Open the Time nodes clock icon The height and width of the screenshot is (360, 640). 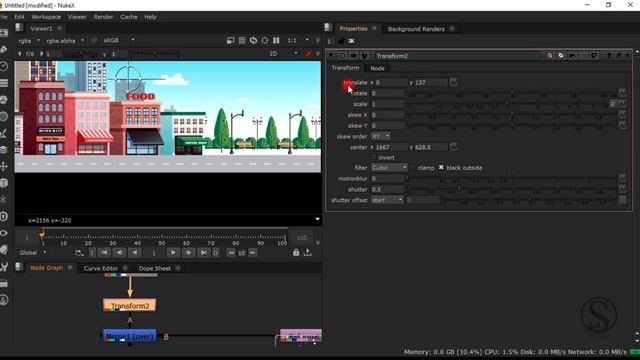click(4, 66)
